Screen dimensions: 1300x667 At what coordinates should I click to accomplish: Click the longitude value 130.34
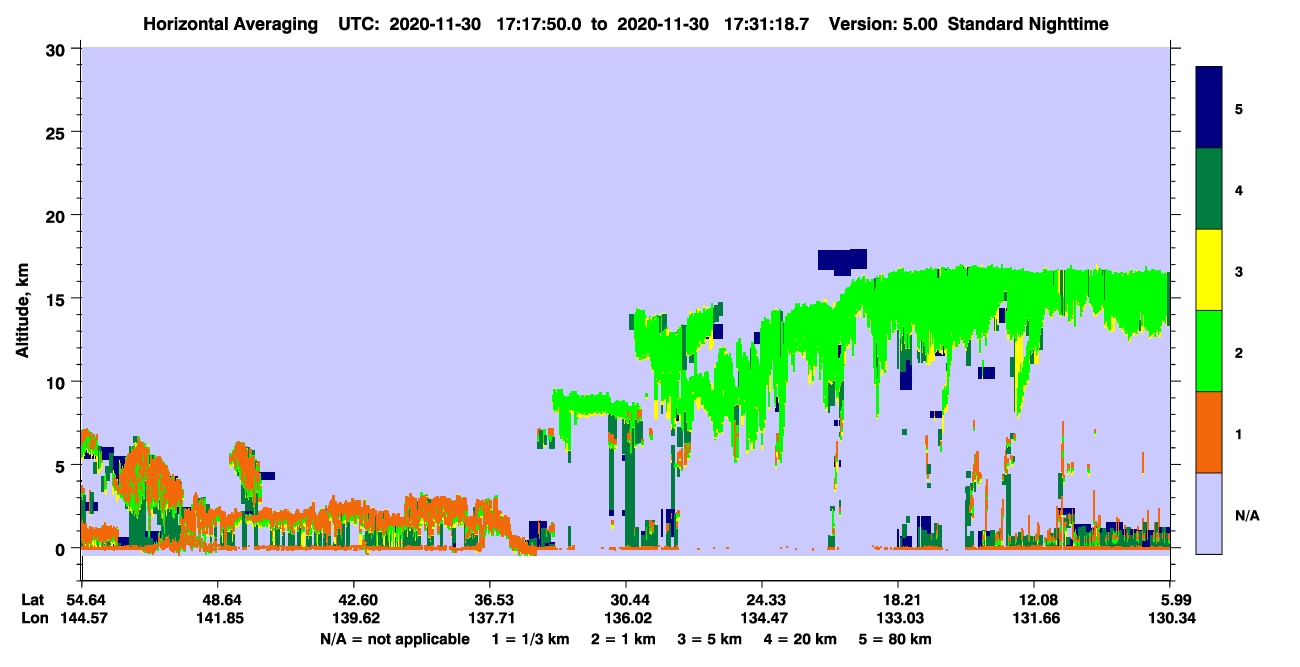[1170, 618]
